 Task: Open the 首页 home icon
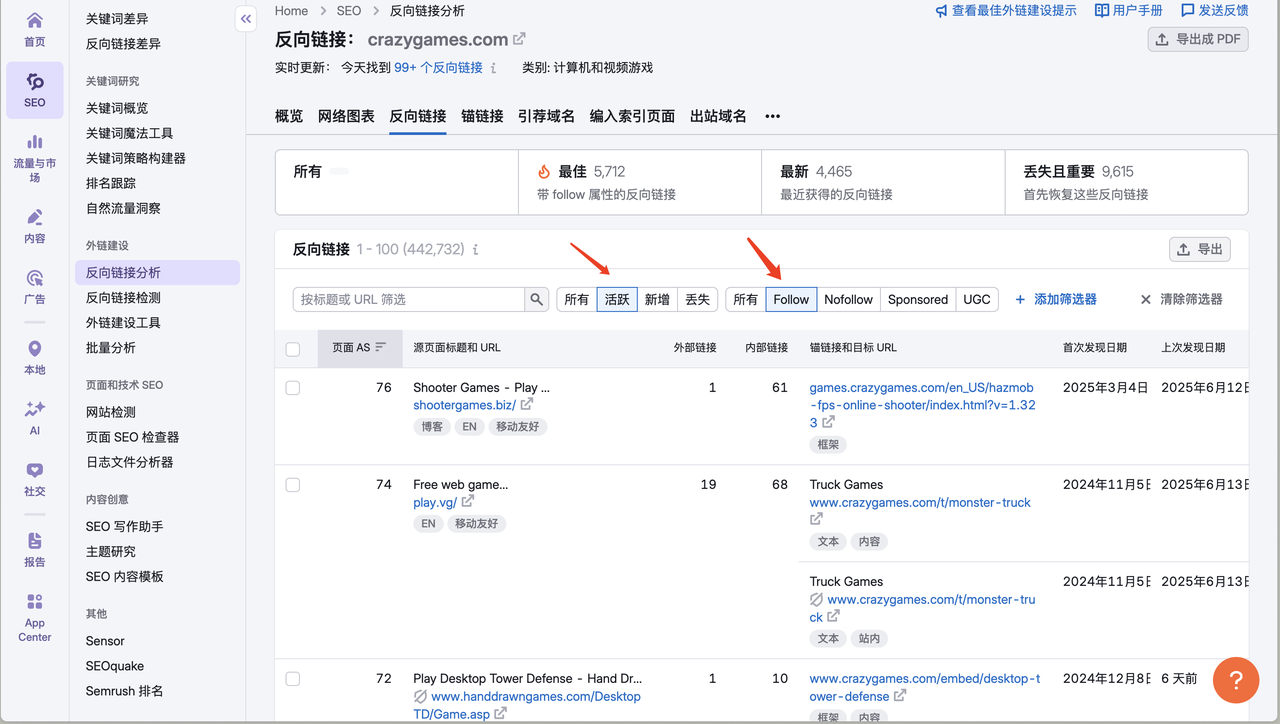click(35, 29)
